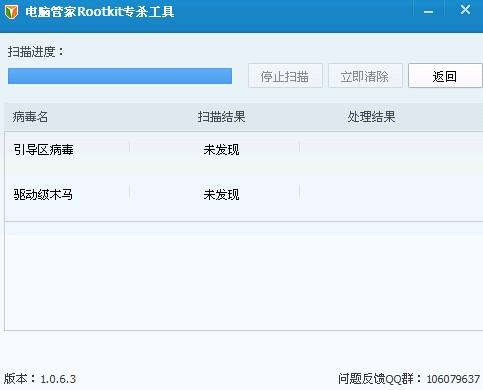Click 未发现 result for 驱动级木马
The height and width of the screenshot is (390, 483).
pos(221,195)
